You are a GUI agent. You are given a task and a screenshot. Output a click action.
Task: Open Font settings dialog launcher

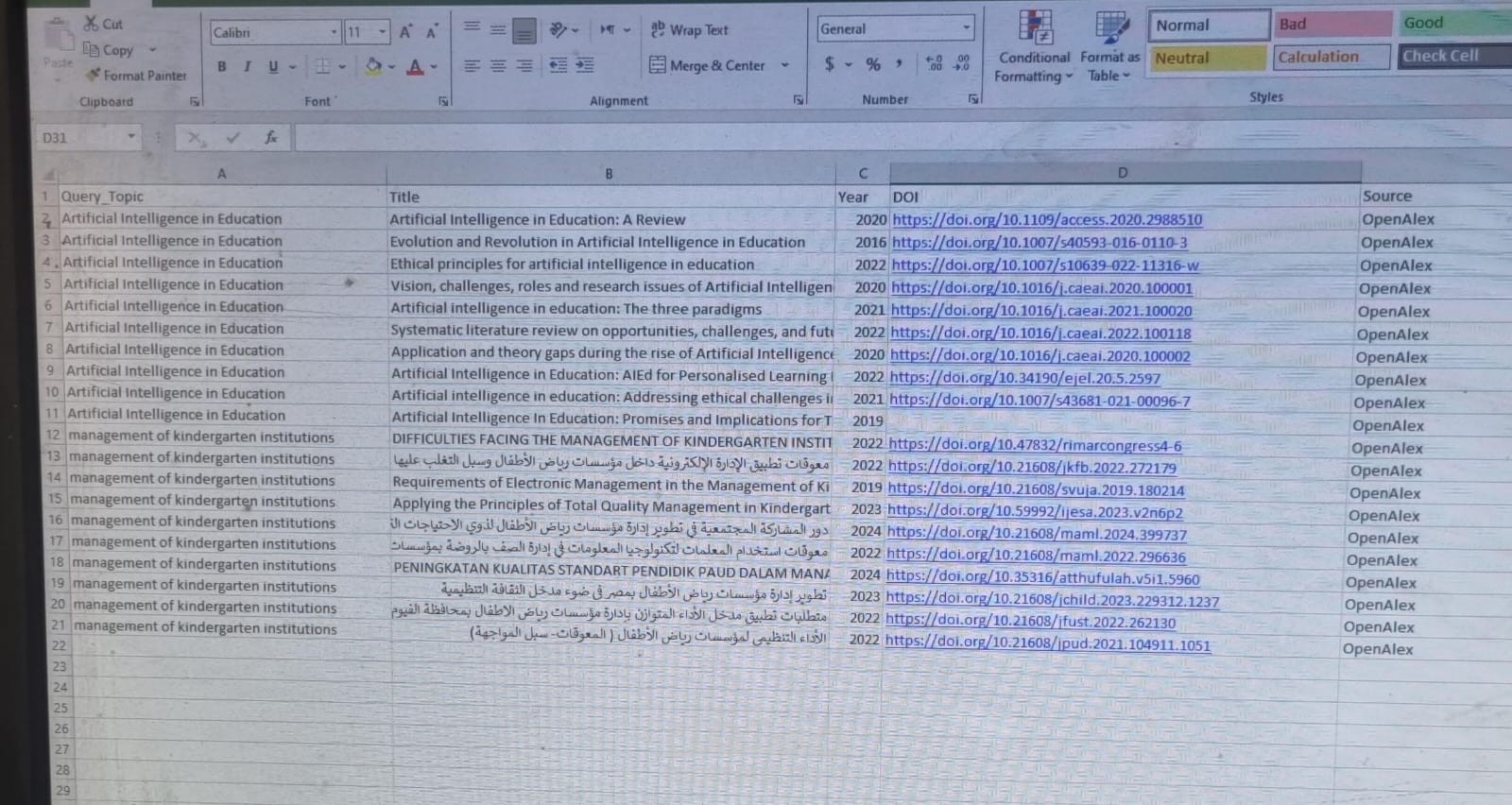click(443, 100)
